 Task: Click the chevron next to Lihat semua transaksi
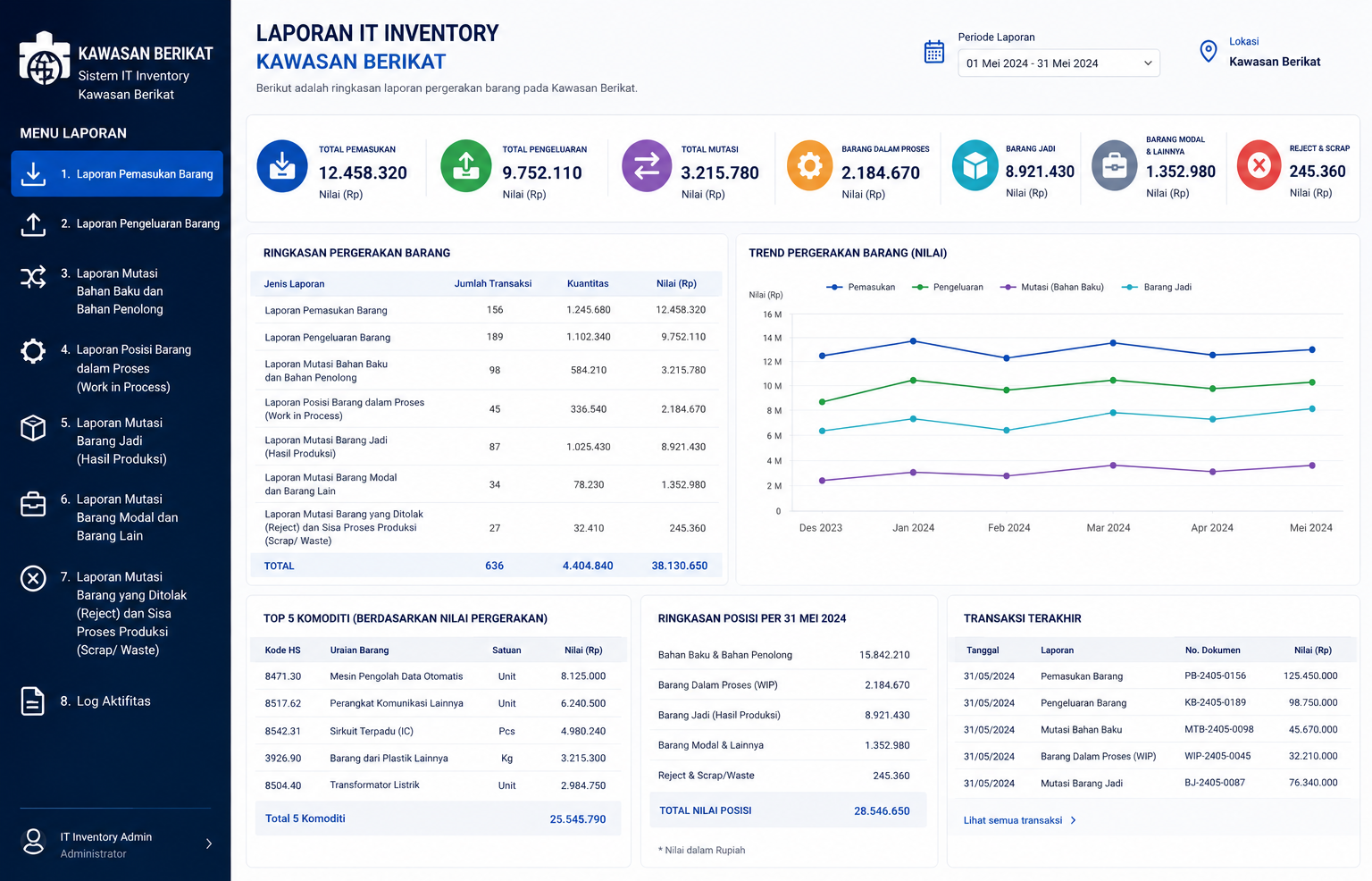point(1073,820)
